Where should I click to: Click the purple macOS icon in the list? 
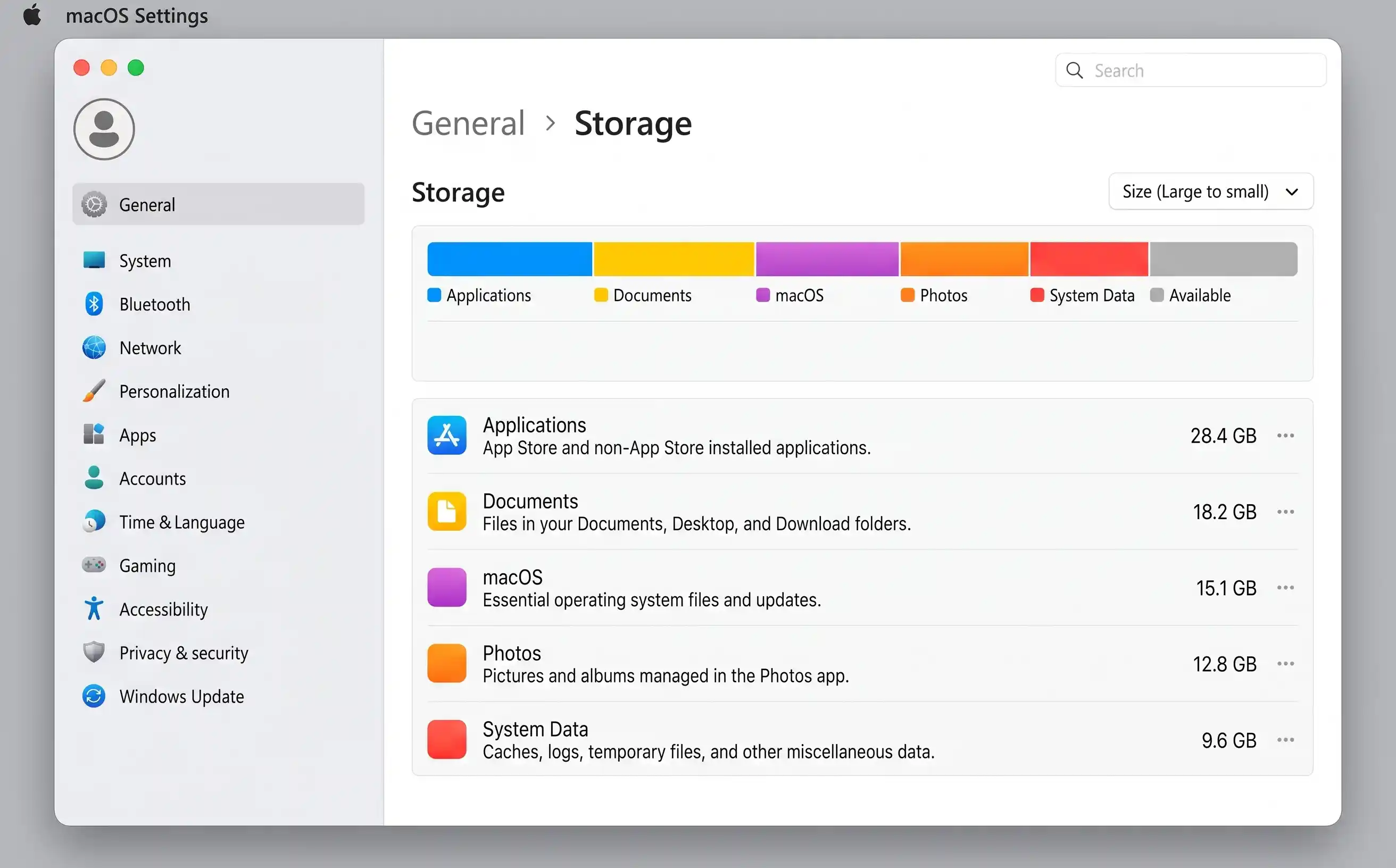(447, 587)
